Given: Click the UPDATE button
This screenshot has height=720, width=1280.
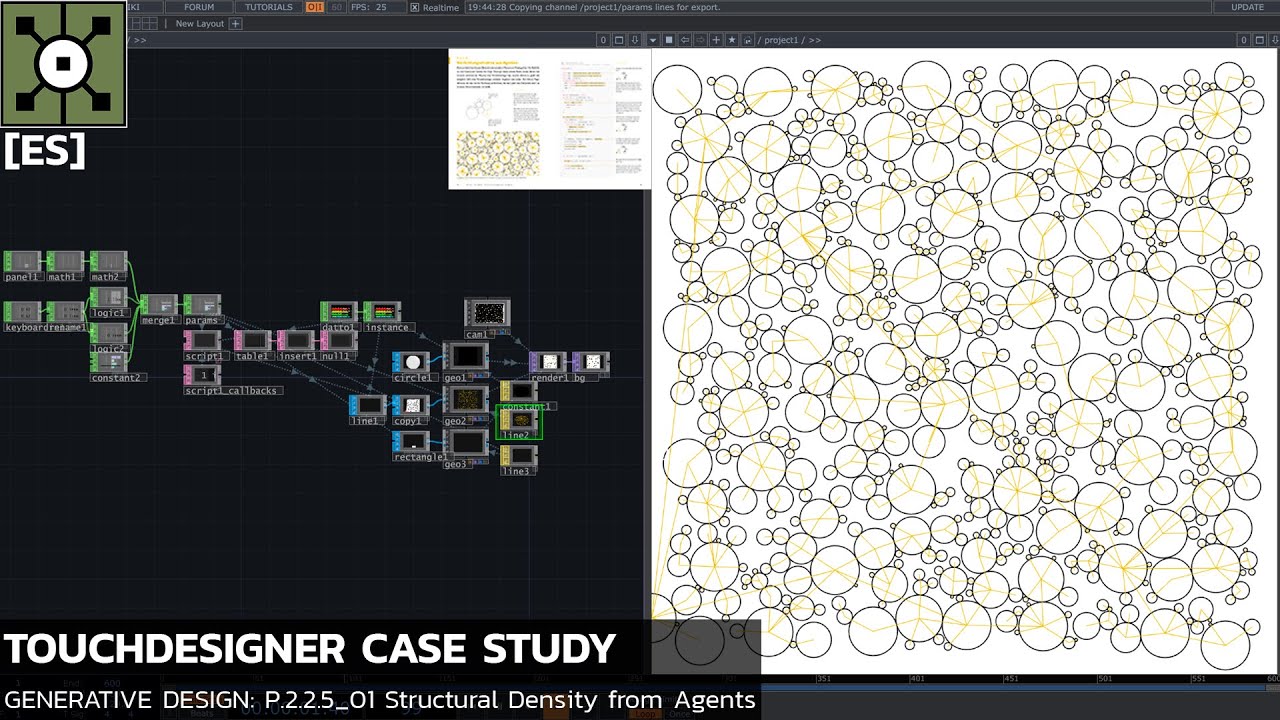Looking at the screenshot, I should pyautogui.click(x=1247, y=7).
